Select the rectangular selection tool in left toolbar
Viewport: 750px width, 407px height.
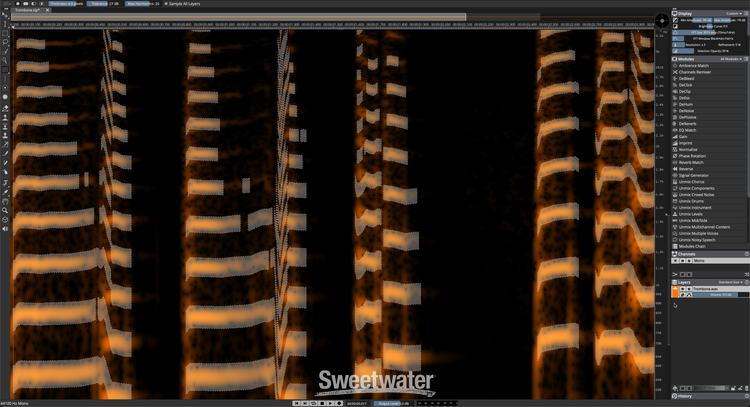6,32
